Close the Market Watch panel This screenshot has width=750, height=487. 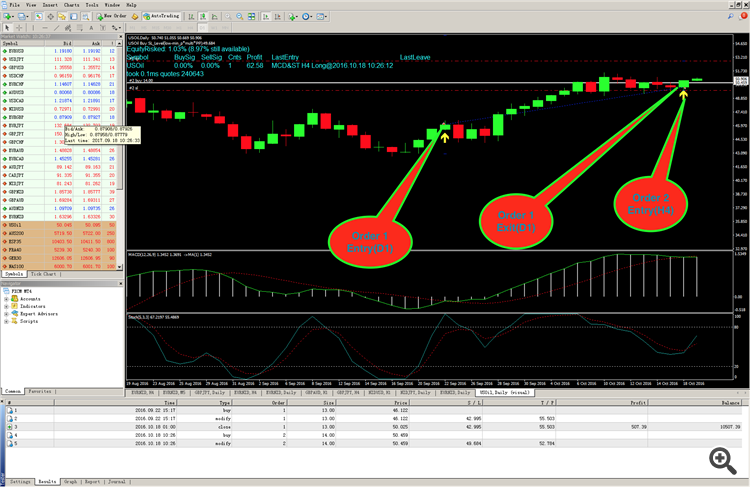tap(121, 36)
